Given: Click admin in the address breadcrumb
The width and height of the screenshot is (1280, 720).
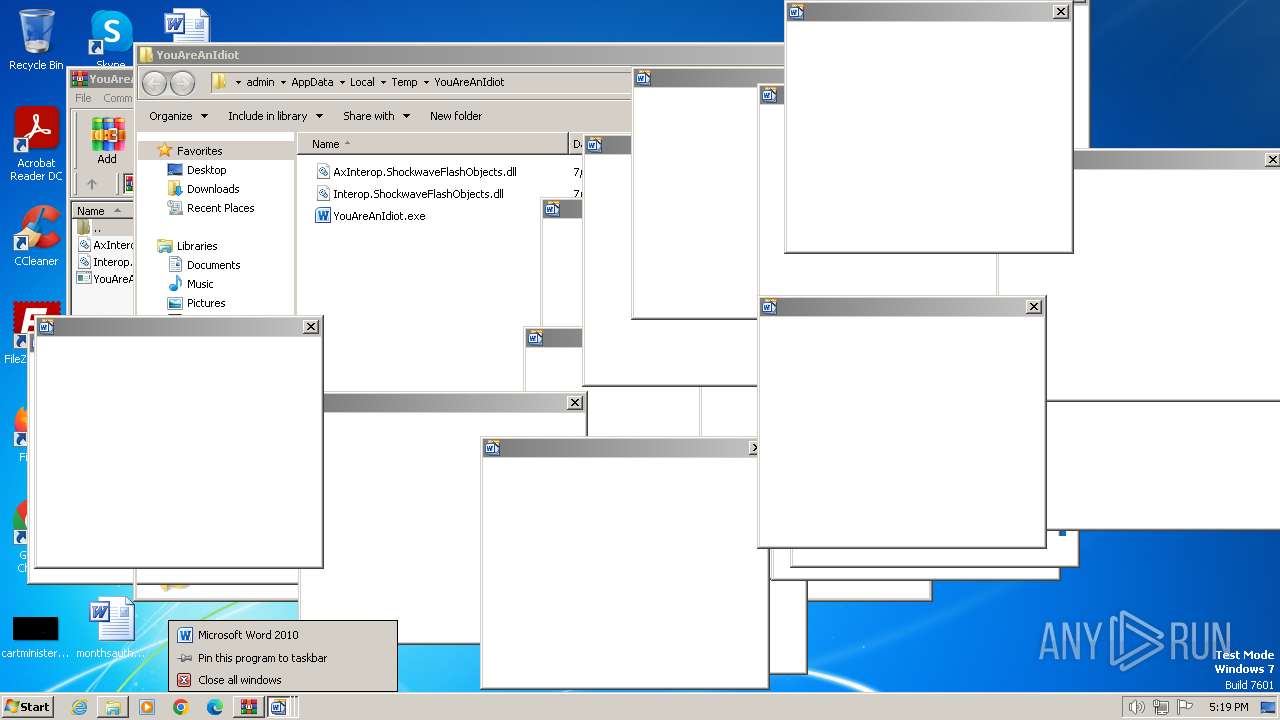Looking at the screenshot, I should pos(260,82).
